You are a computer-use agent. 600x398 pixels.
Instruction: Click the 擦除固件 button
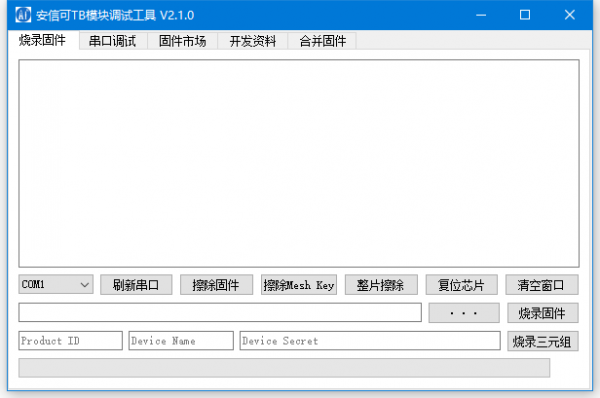216,285
